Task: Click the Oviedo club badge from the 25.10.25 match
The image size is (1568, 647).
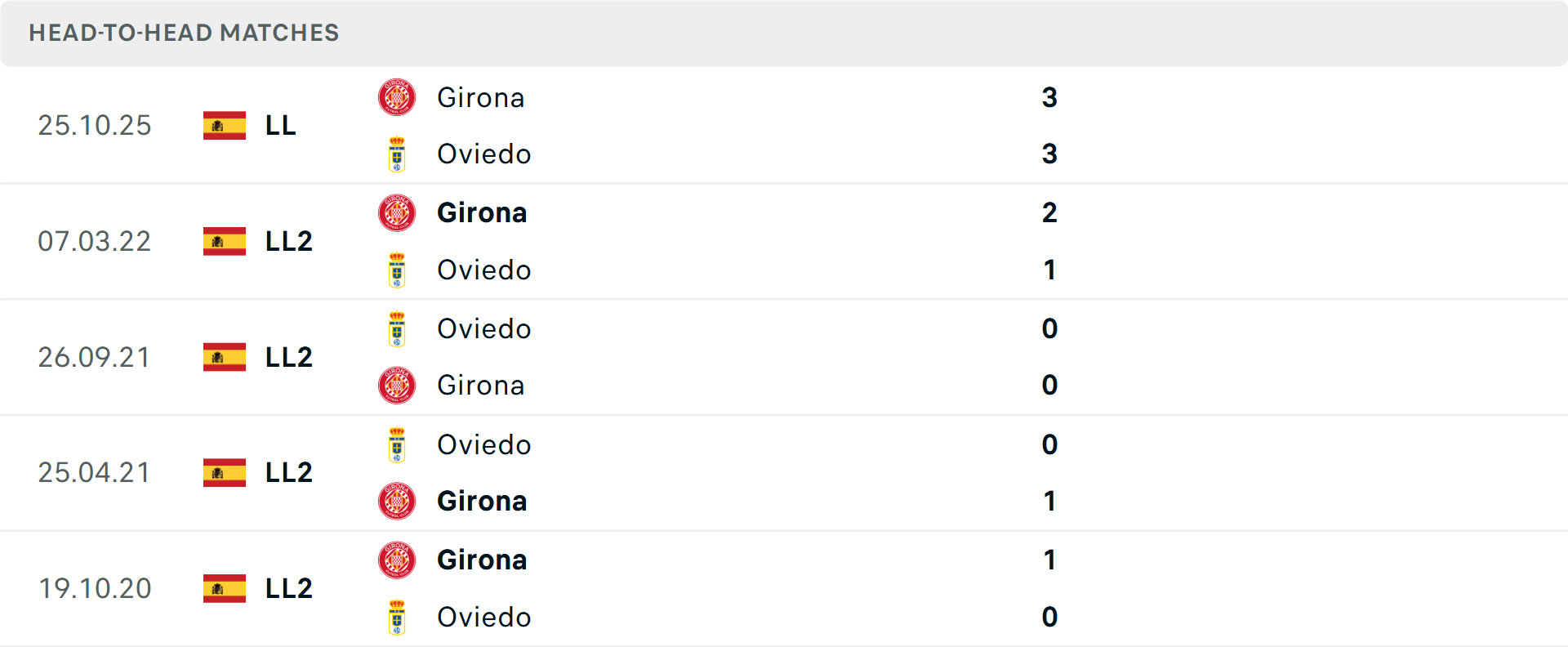Action: tap(397, 154)
